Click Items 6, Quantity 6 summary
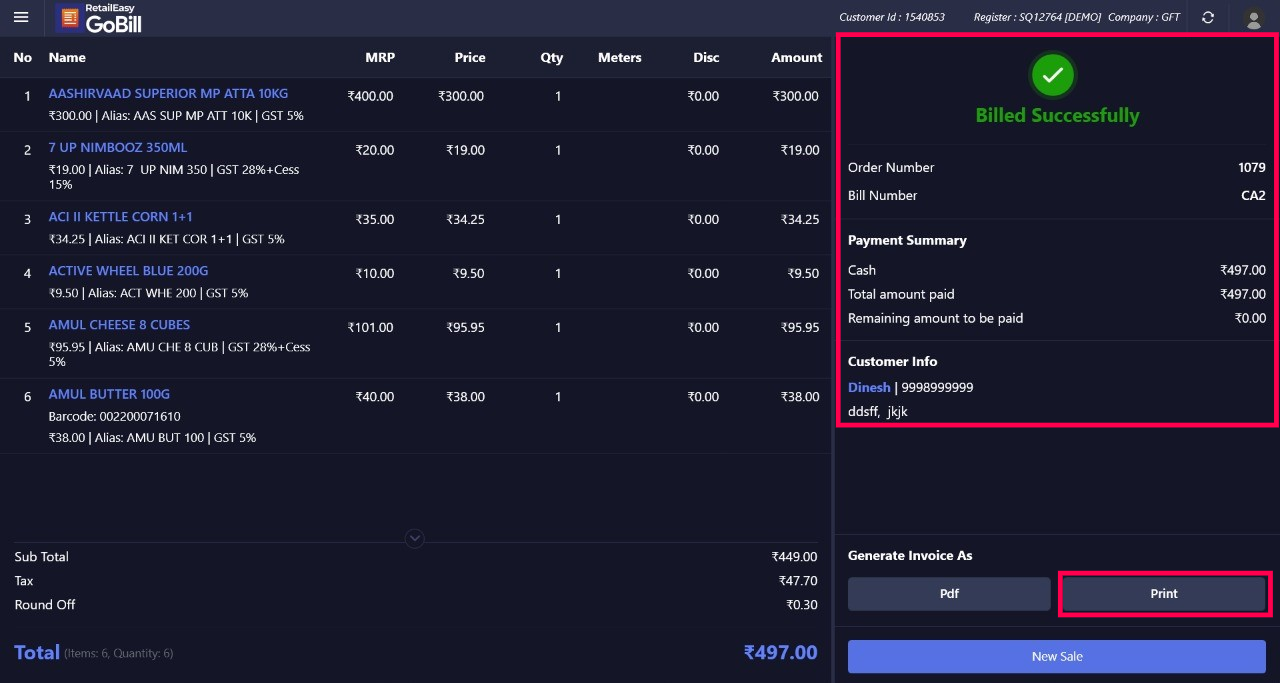This screenshot has width=1280, height=683. (119, 654)
